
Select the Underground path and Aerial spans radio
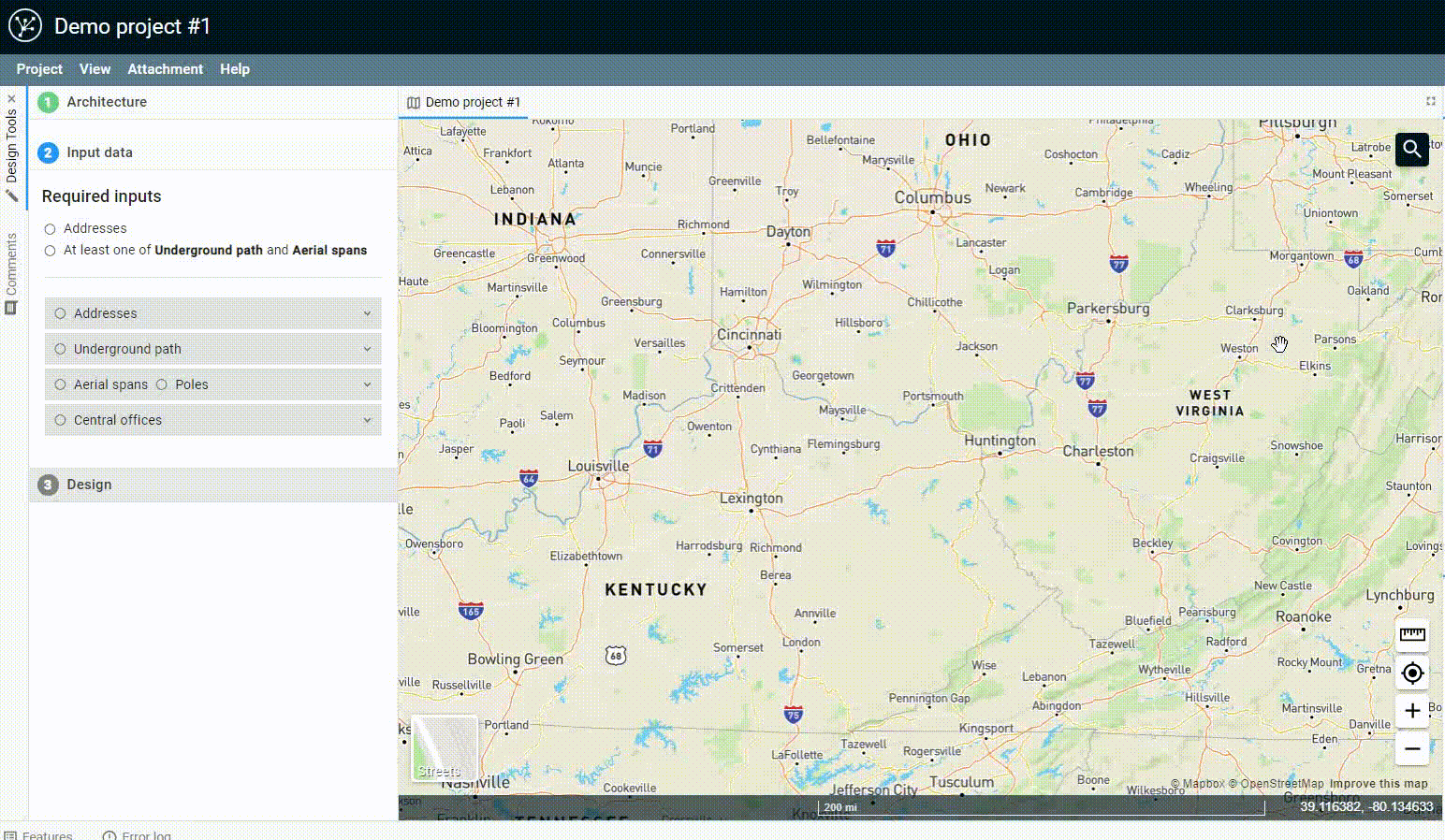[x=51, y=251]
